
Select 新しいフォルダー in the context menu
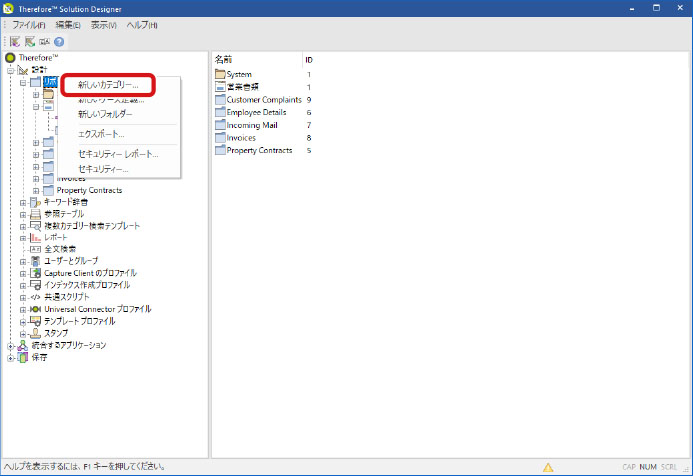pos(104,114)
